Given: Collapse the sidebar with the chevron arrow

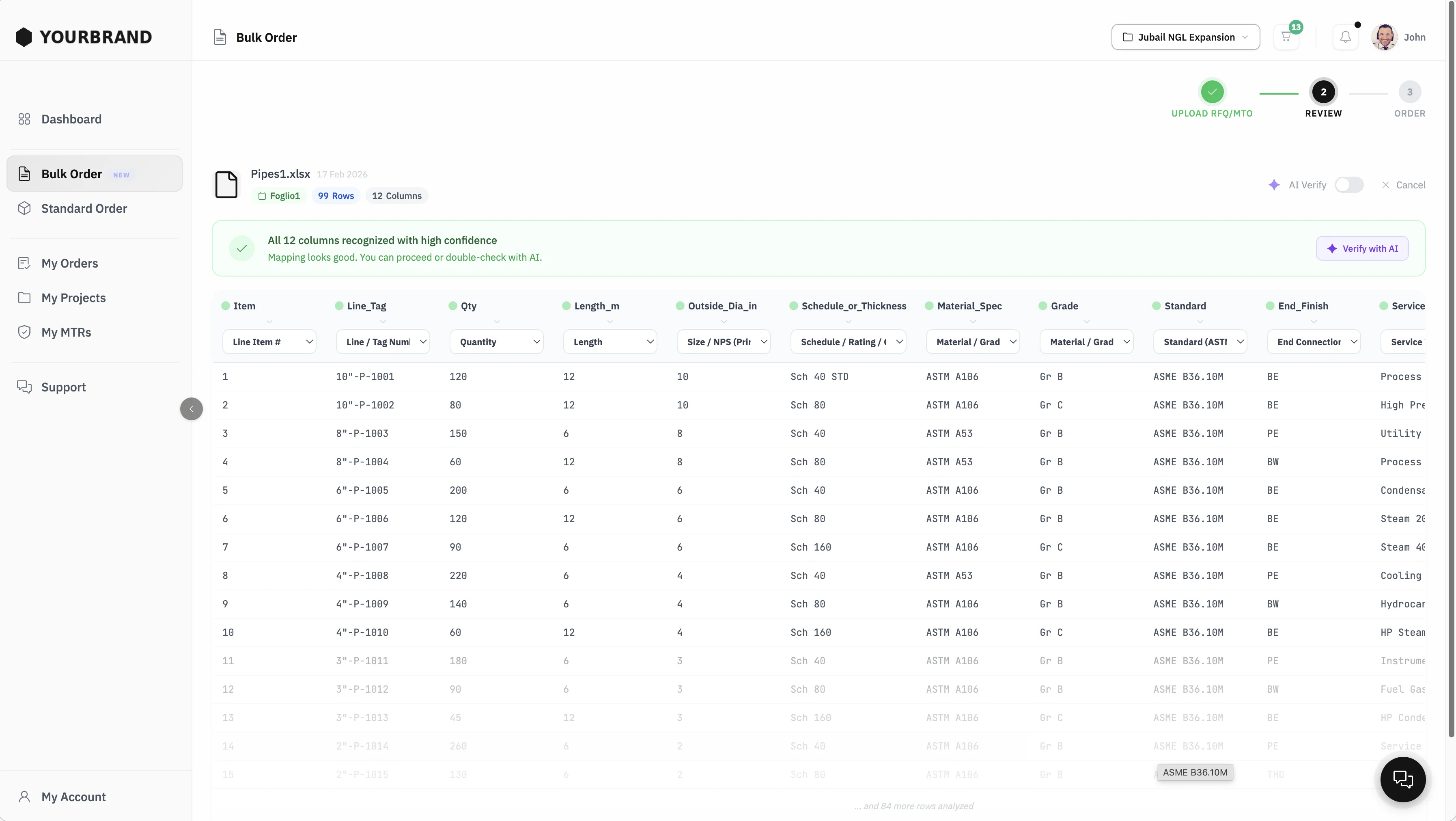Looking at the screenshot, I should (x=191, y=409).
